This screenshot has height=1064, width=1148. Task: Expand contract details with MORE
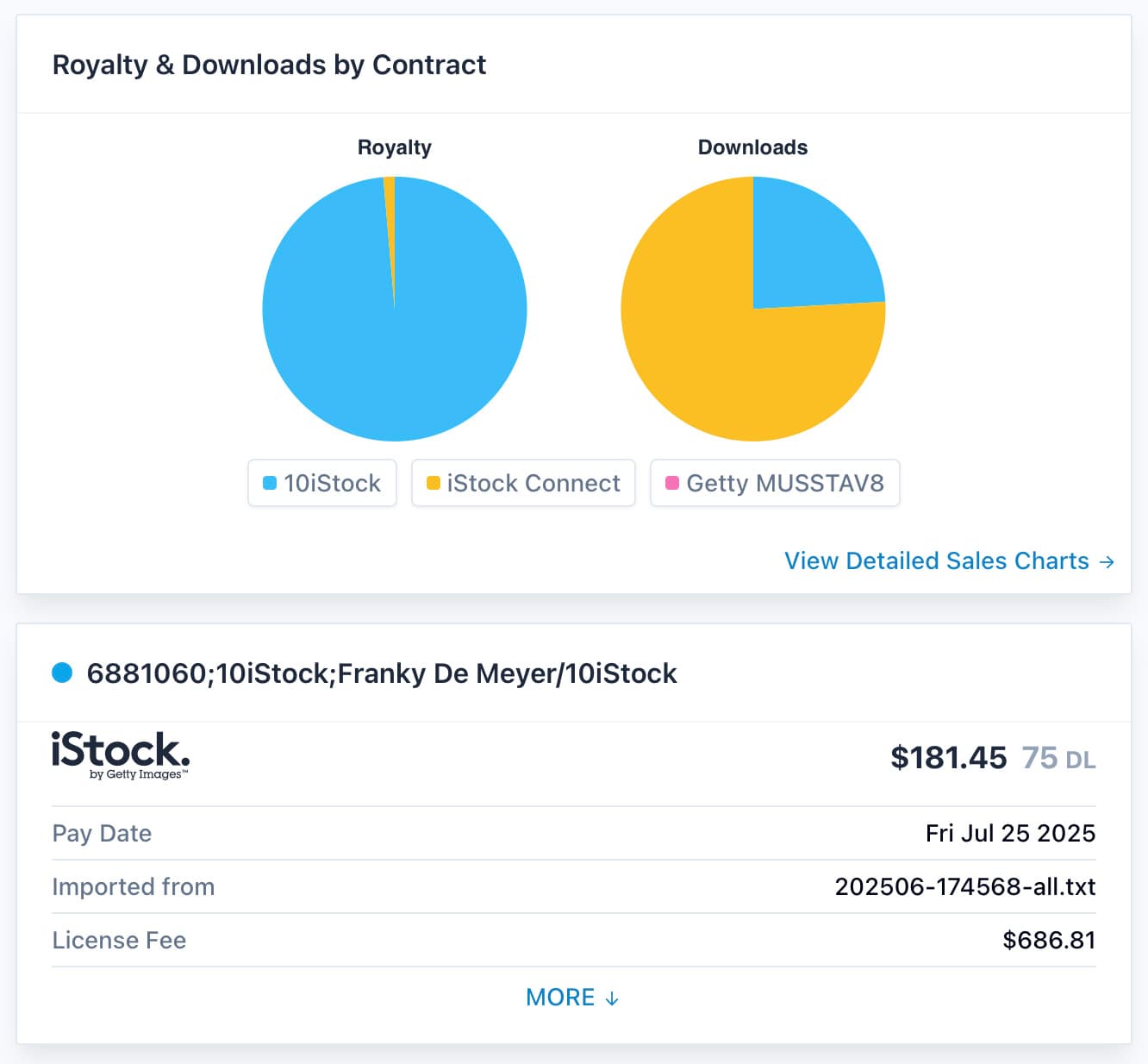point(561,998)
